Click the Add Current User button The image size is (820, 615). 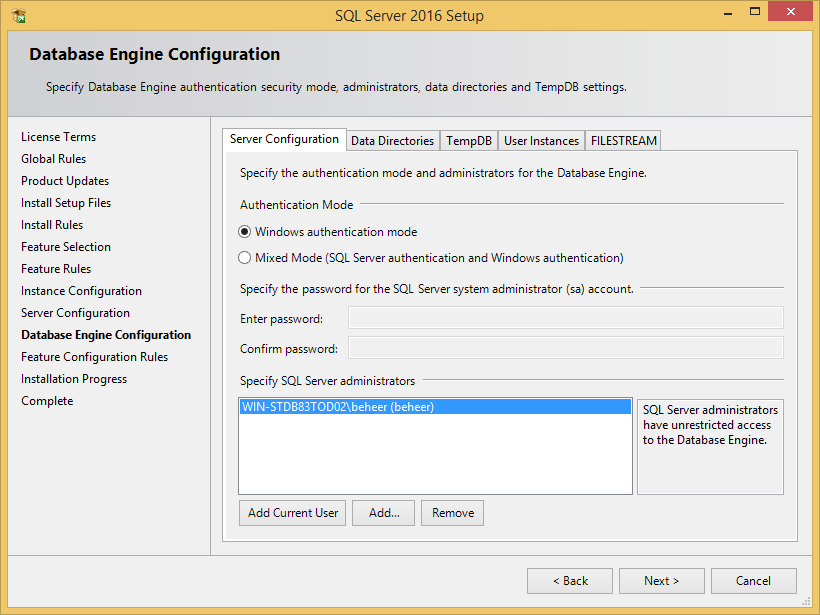click(x=293, y=513)
